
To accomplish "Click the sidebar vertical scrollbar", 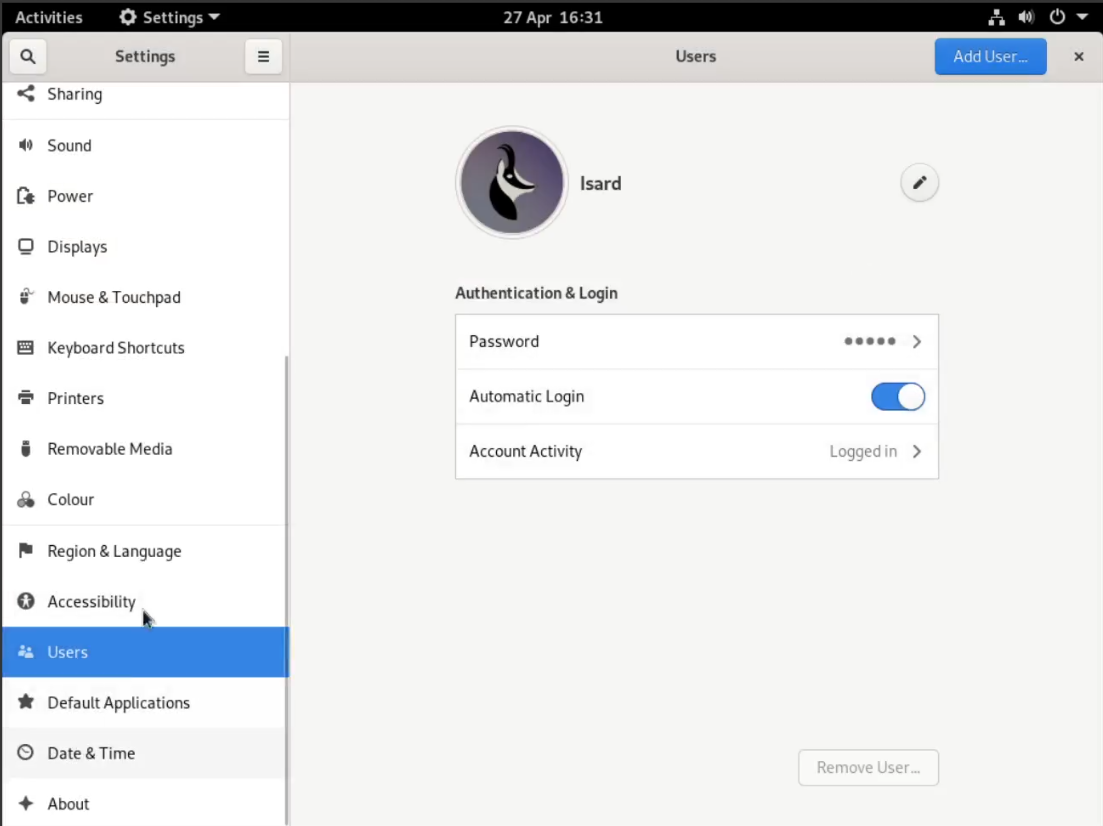I will 287,590.
